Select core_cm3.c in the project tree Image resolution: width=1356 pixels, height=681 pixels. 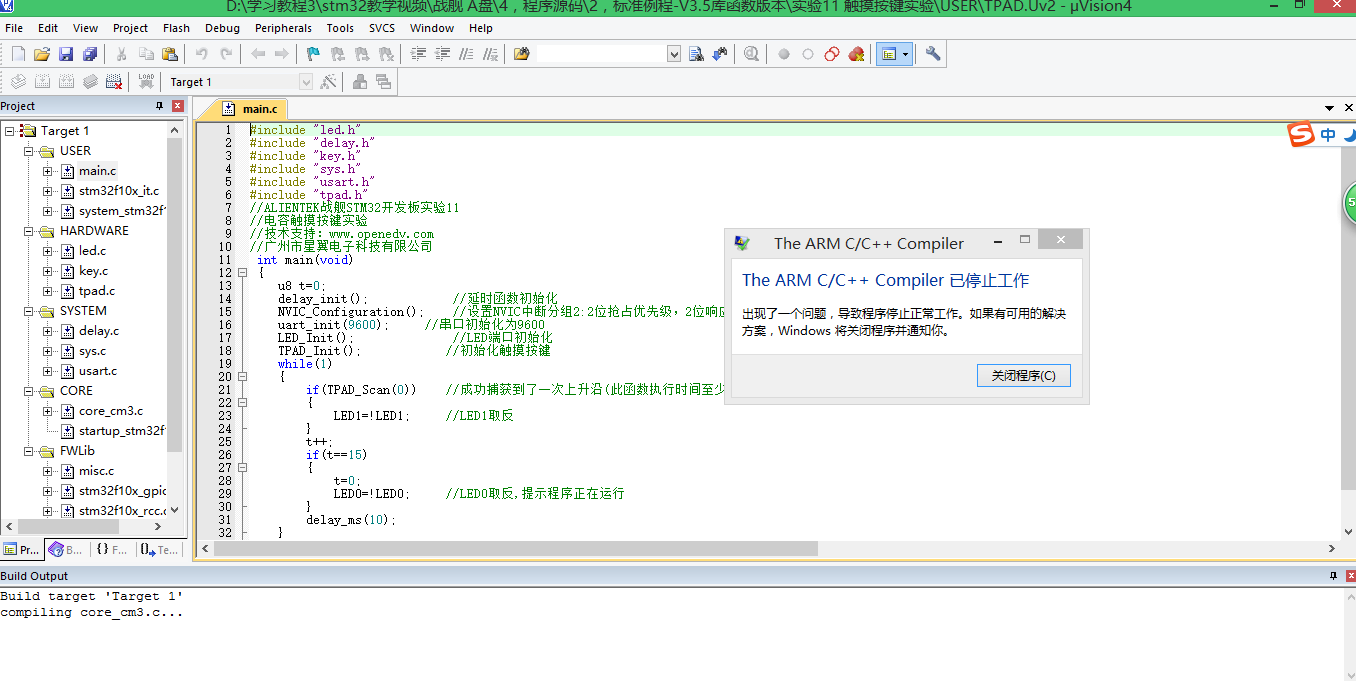[x=111, y=411]
